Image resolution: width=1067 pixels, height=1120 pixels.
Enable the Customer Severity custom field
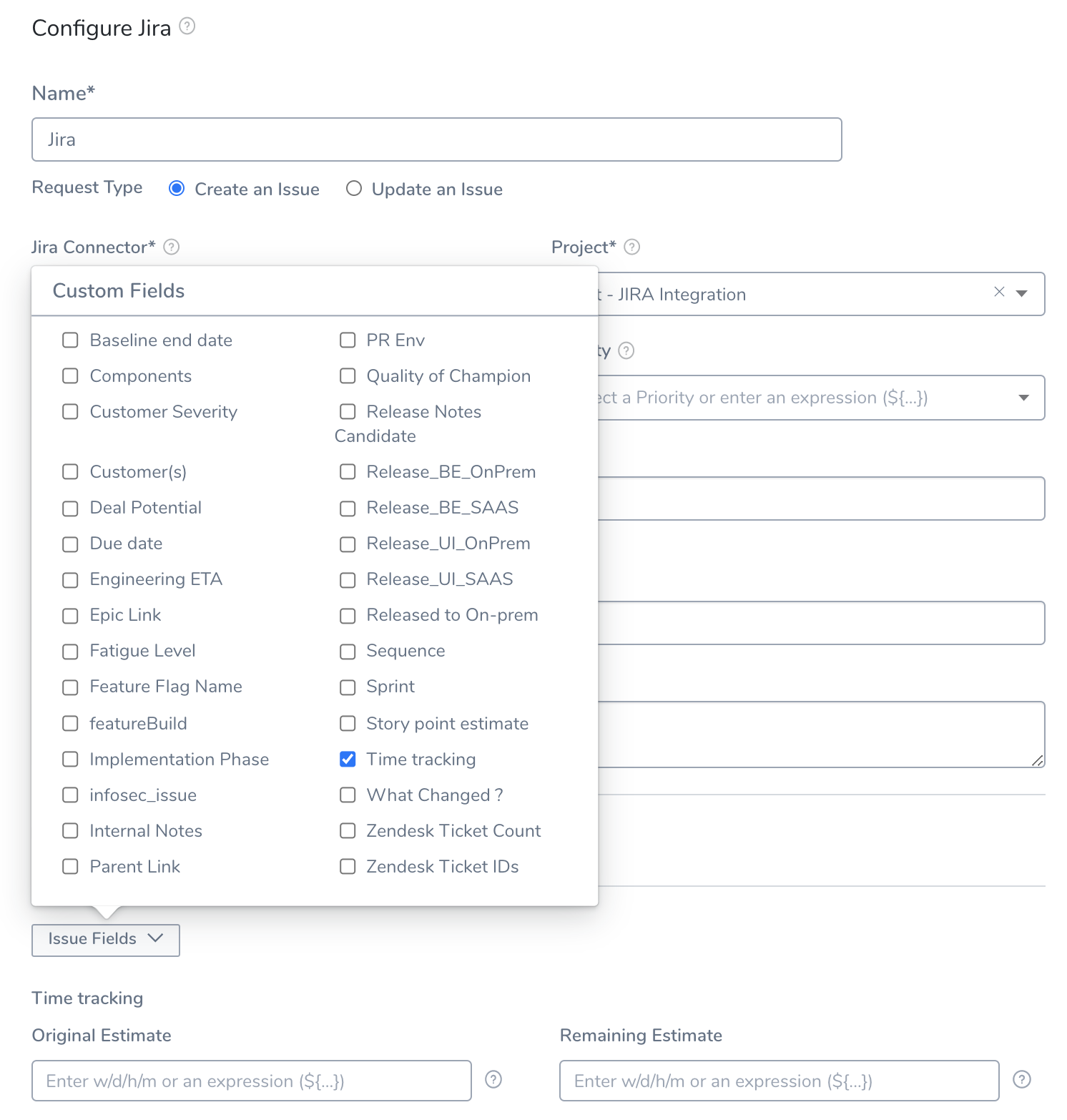pos(70,411)
